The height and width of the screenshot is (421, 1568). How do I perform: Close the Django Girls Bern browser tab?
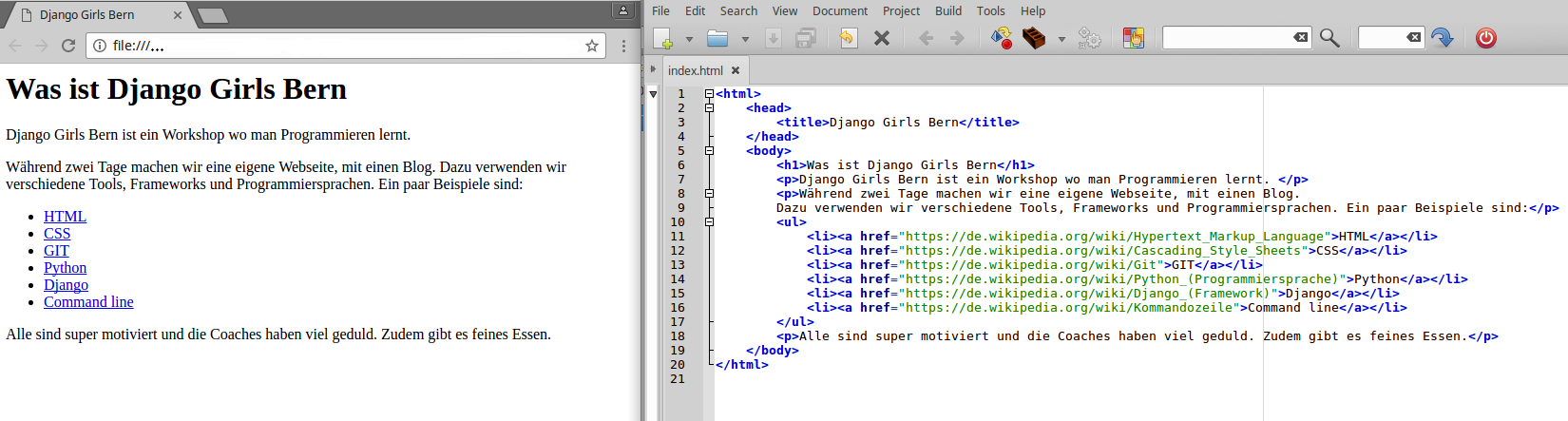click(178, 15)
